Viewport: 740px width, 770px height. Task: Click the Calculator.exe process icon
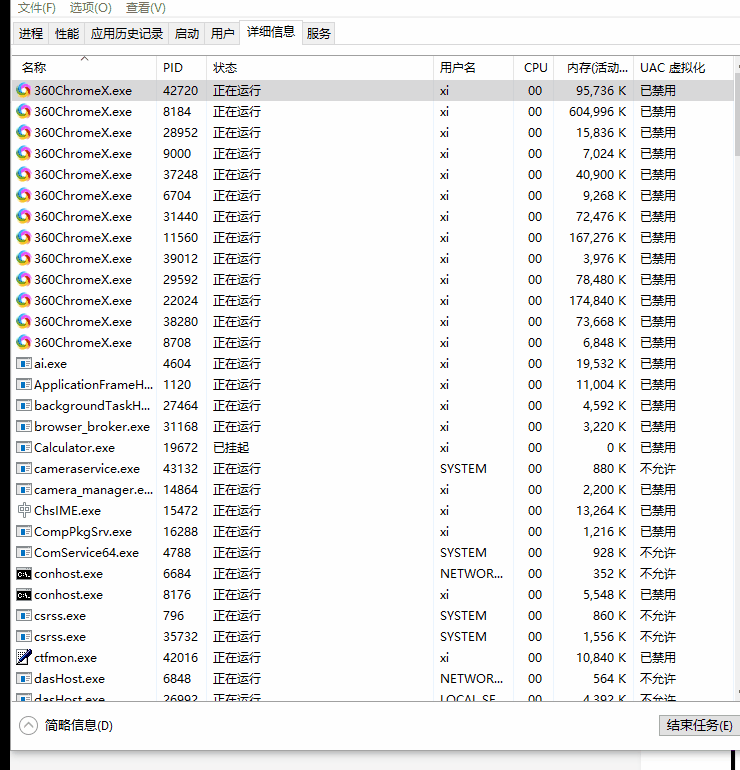pos(24,447)
